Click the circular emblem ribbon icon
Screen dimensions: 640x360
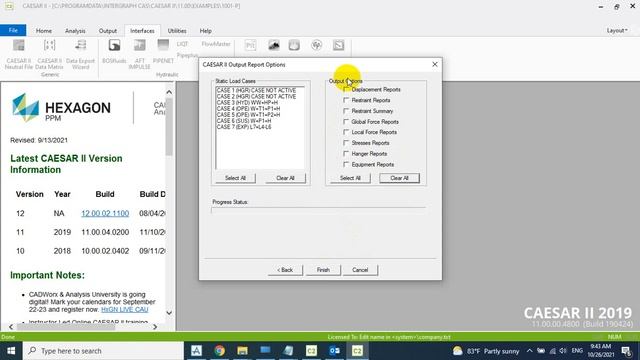(x=317, y=45)
